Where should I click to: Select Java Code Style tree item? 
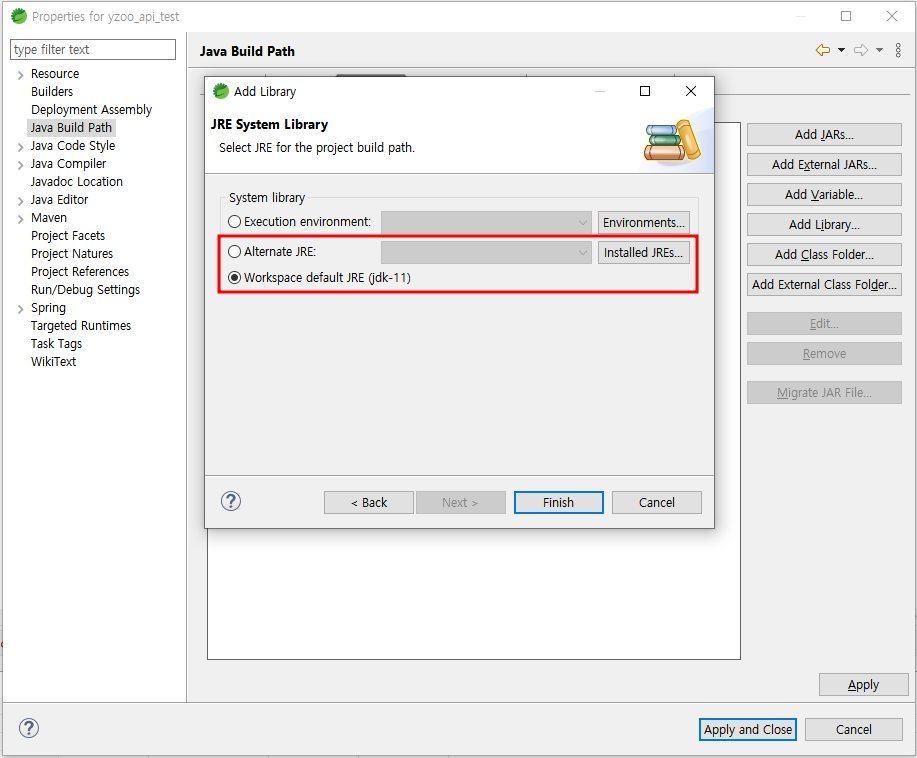(x=73, y=146)
